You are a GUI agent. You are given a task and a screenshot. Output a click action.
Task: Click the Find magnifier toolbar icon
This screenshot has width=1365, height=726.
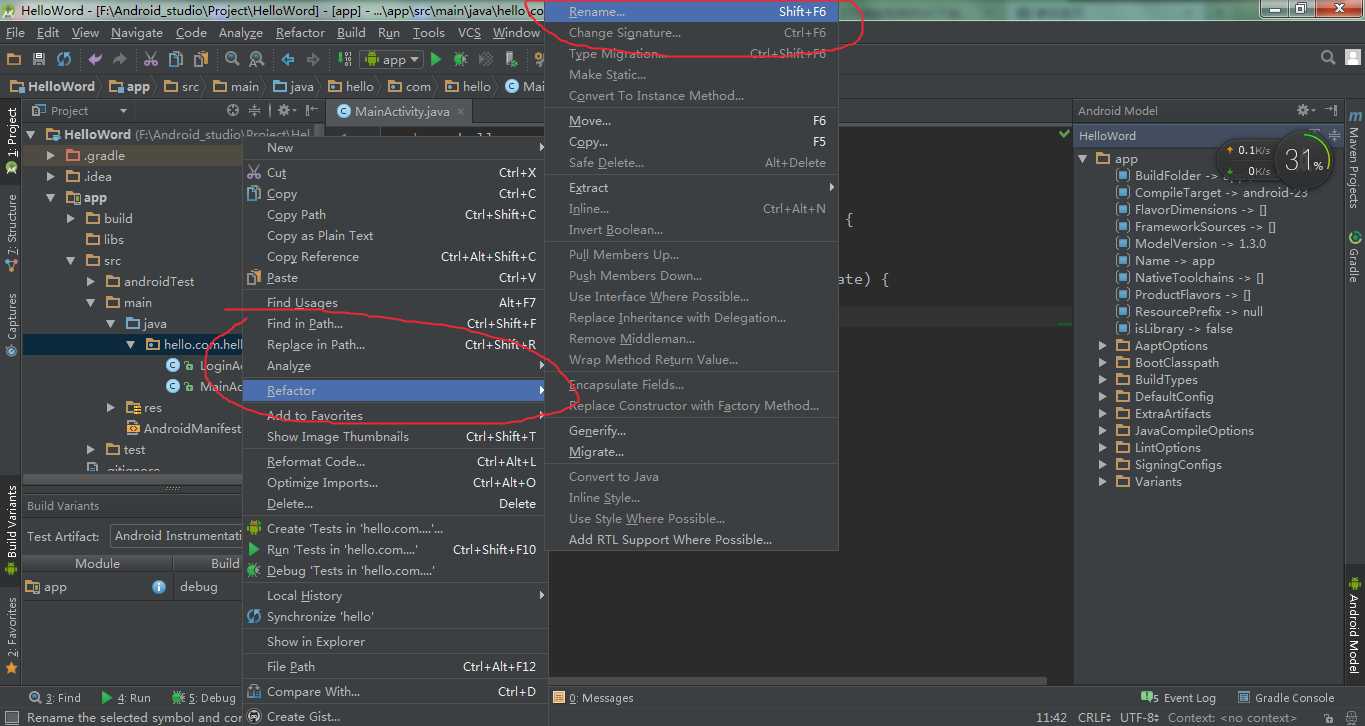232,60
